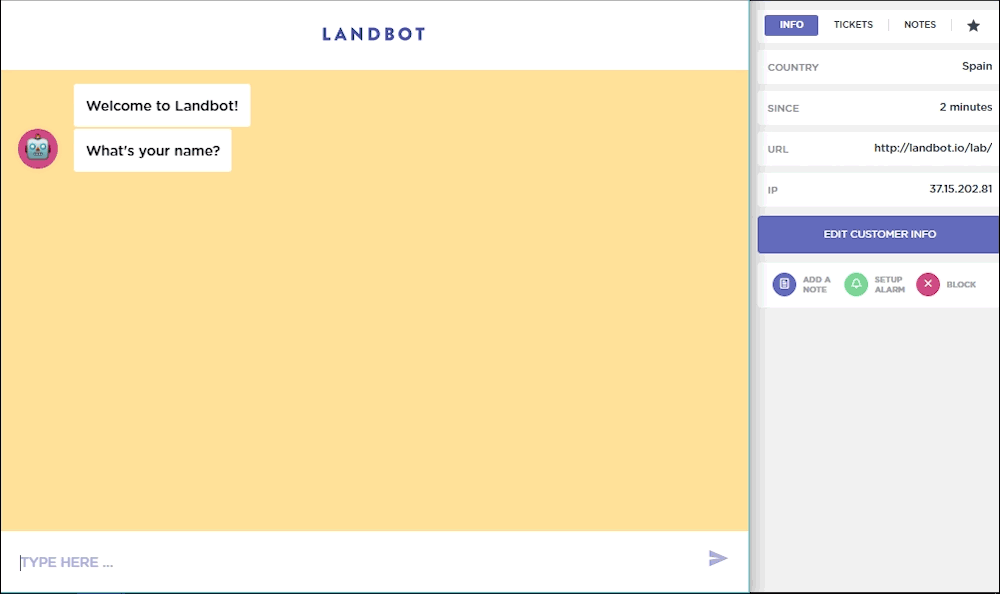Click the COUNTRY field label
1000x594 pixels.
tap(793, 68)
